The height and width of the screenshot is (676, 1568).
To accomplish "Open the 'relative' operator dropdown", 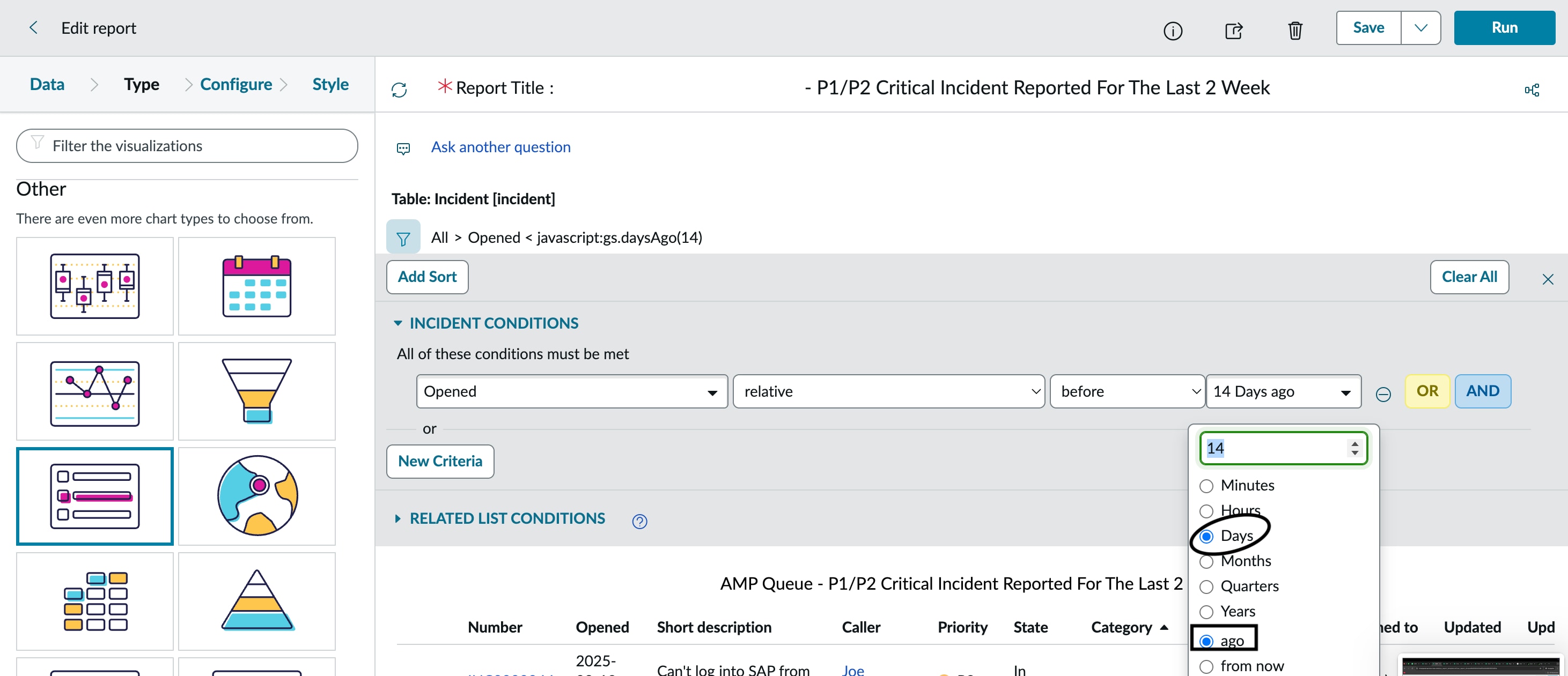I will (x=888, y=391).
